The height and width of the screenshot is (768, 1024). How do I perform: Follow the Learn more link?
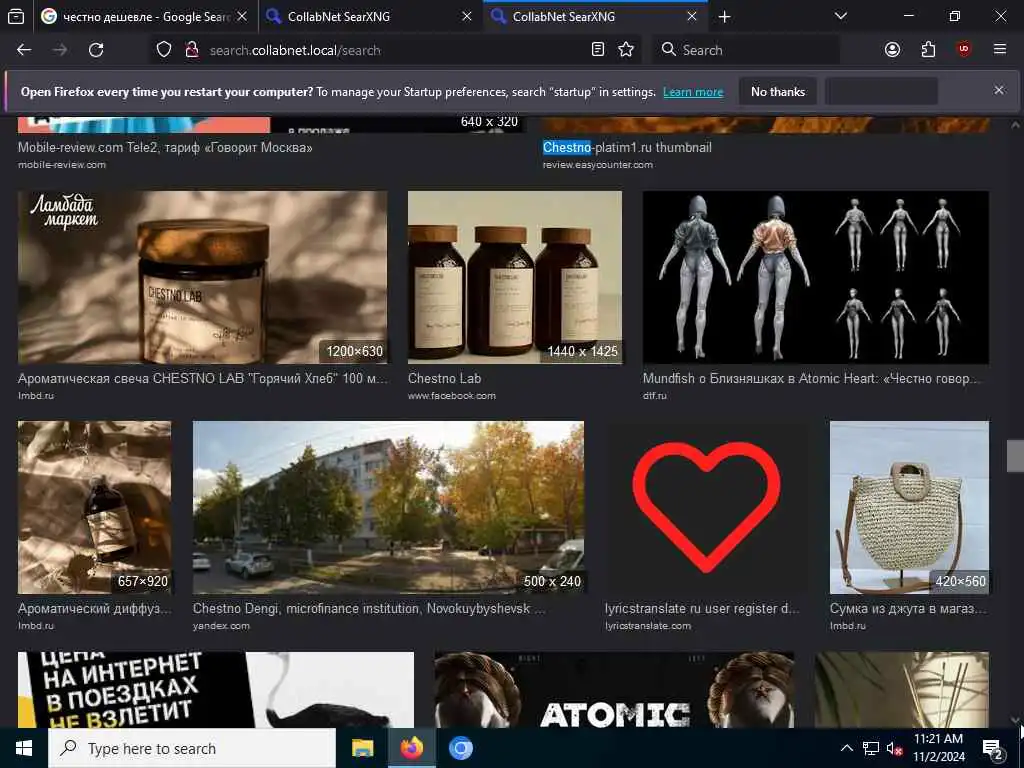[693, 92]
